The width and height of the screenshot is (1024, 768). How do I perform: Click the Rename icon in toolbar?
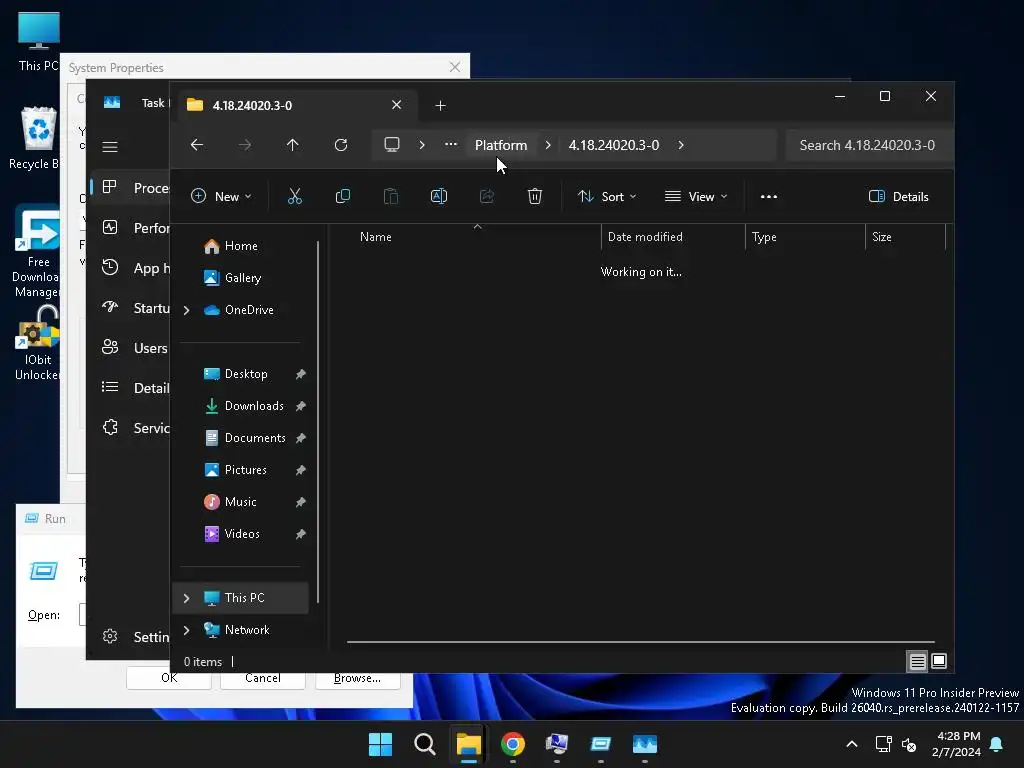click(x=439, y=196)
